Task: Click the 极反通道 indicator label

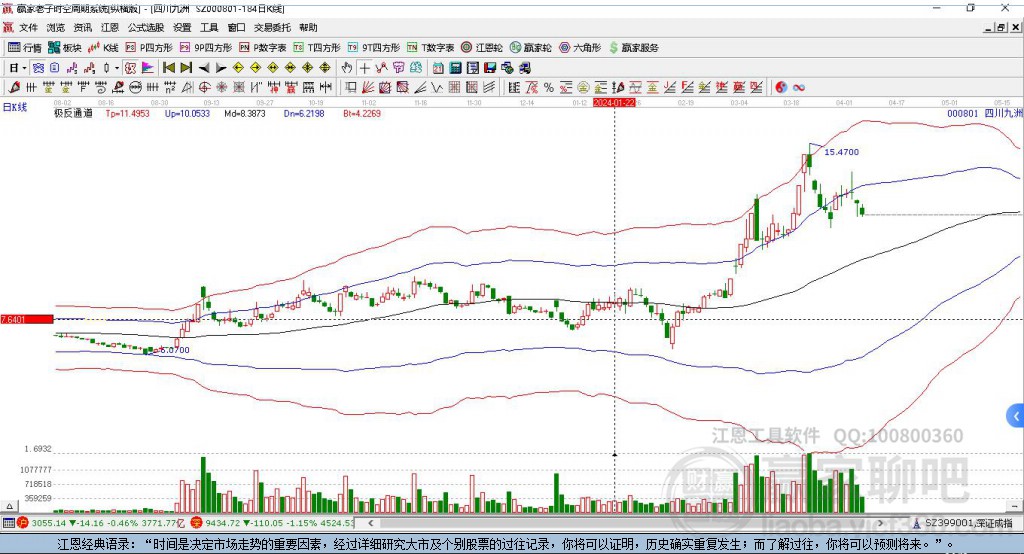Action: pyautogui.click(x=73, y=113)
